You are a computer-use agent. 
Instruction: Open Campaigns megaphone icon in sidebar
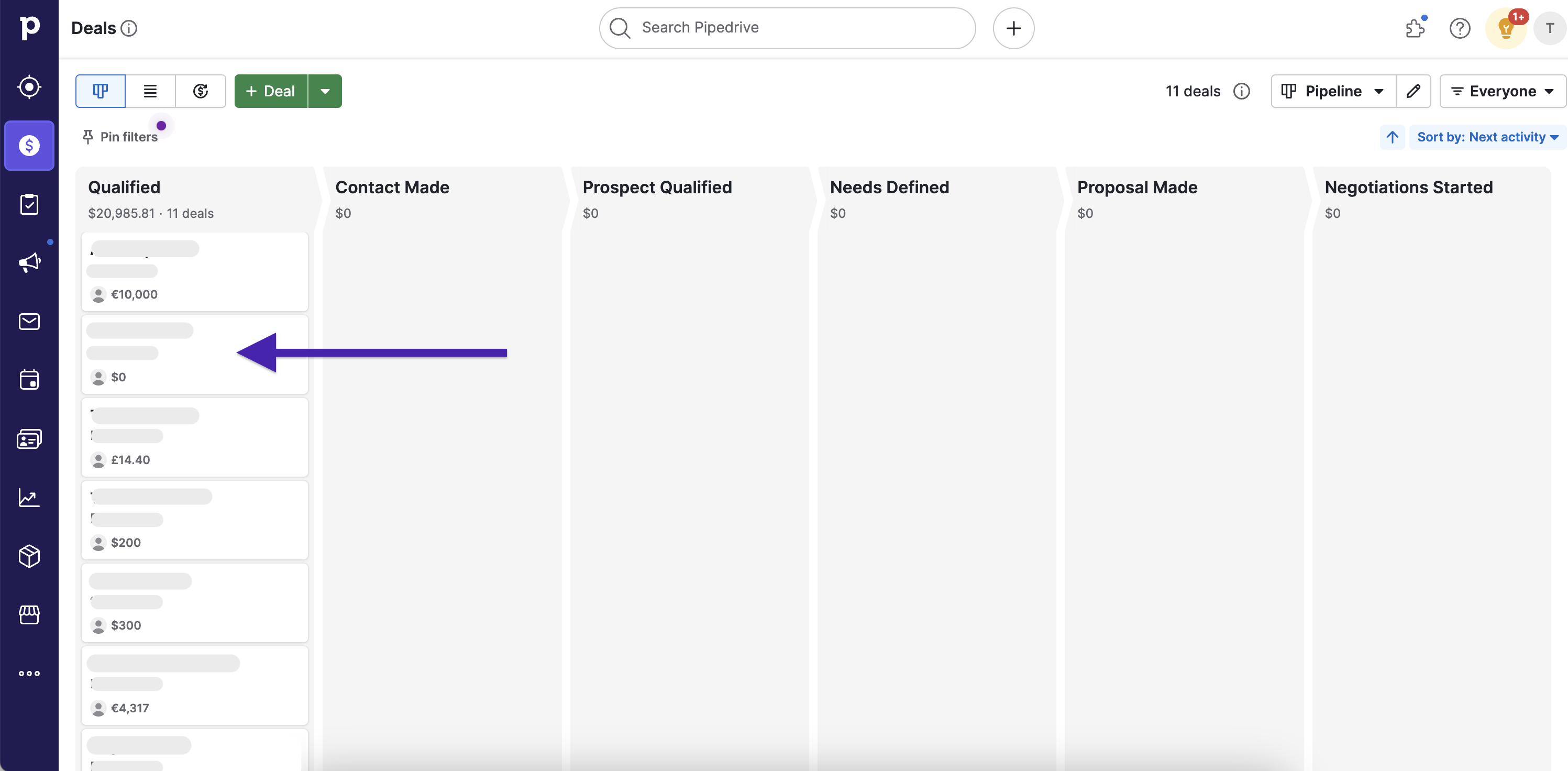click(x=29, y=262)
